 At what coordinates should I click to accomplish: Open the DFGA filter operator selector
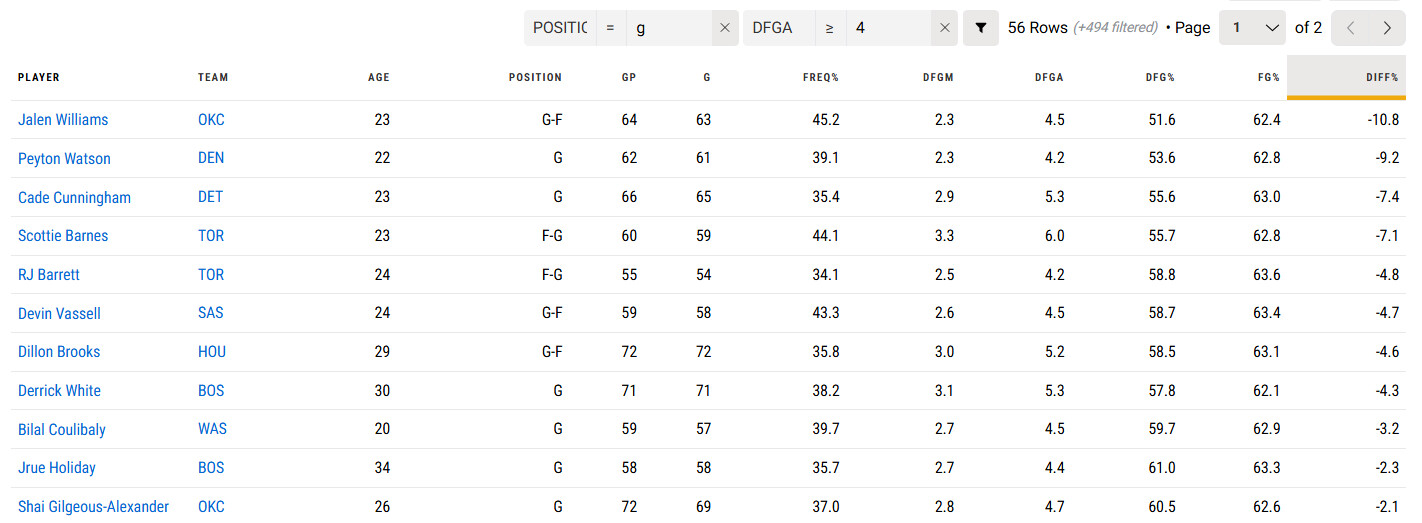pos(829,28)
